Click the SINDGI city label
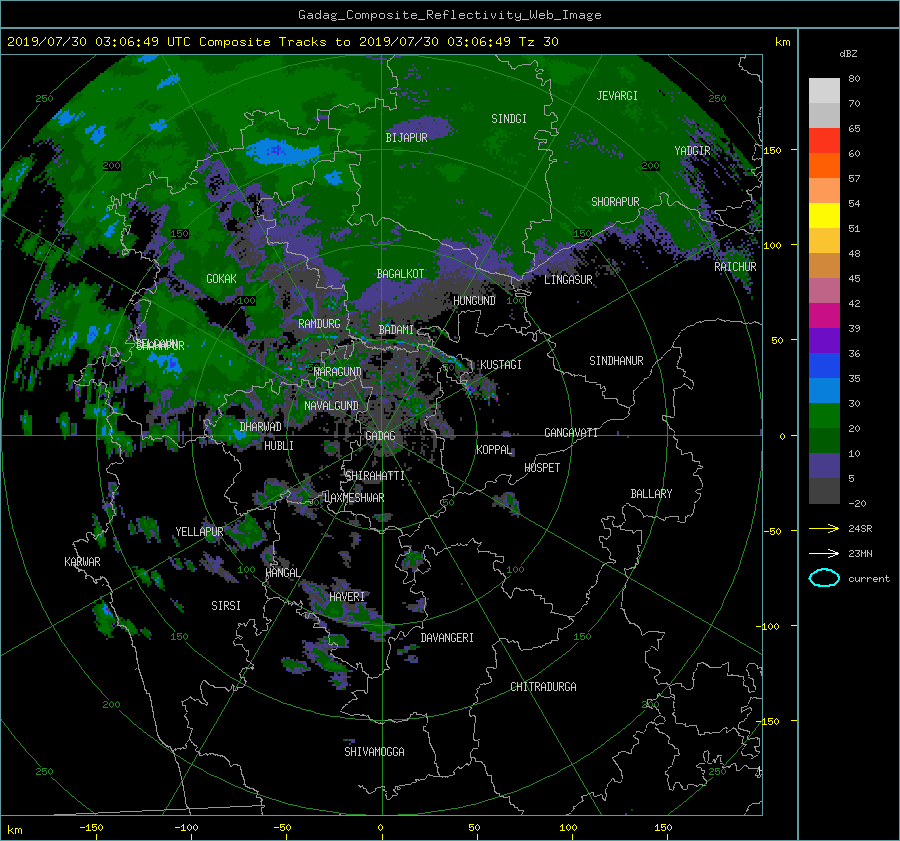Screen dimensions: 900x841 pyautogui.click(x=509, y=119)
